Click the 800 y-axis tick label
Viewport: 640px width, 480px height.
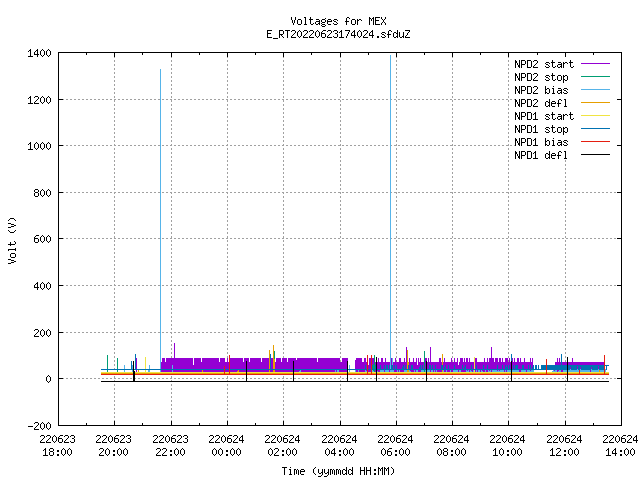(42, 193)
